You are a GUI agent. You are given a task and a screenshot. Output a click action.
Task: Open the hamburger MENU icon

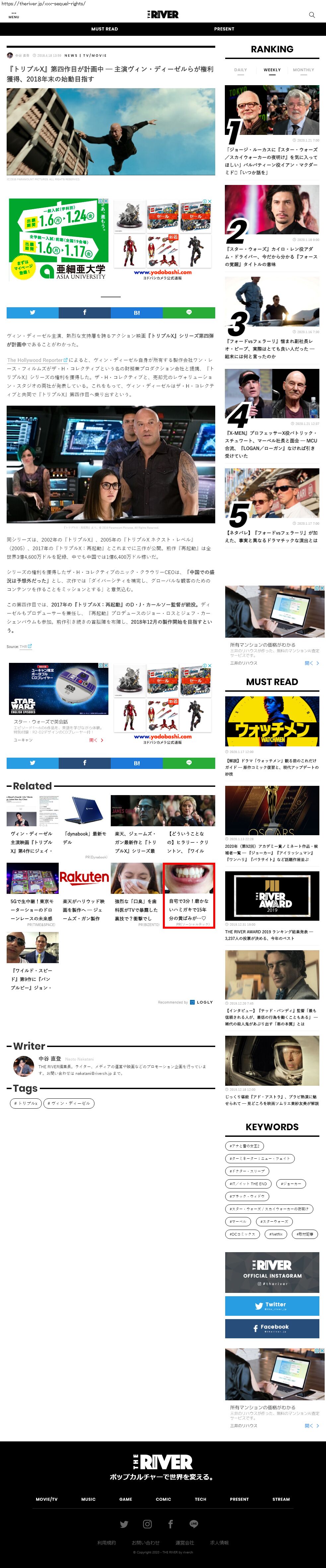[13, 14]
